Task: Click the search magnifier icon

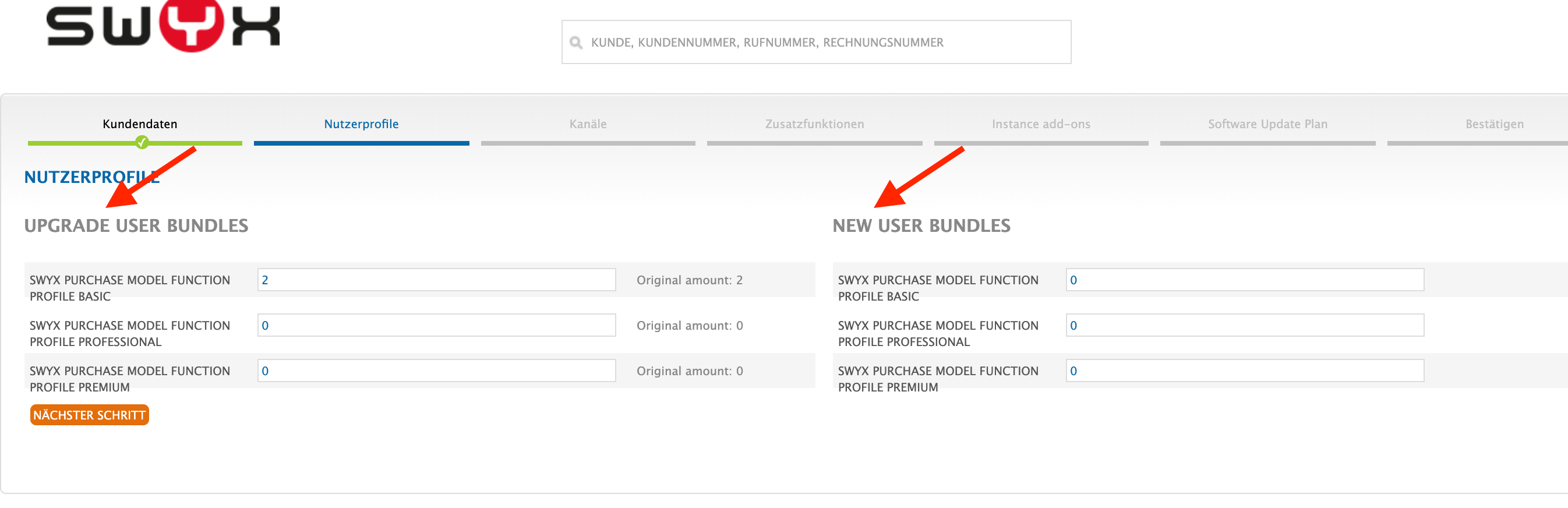Action: pyautogui.click(x=575, y=43)
